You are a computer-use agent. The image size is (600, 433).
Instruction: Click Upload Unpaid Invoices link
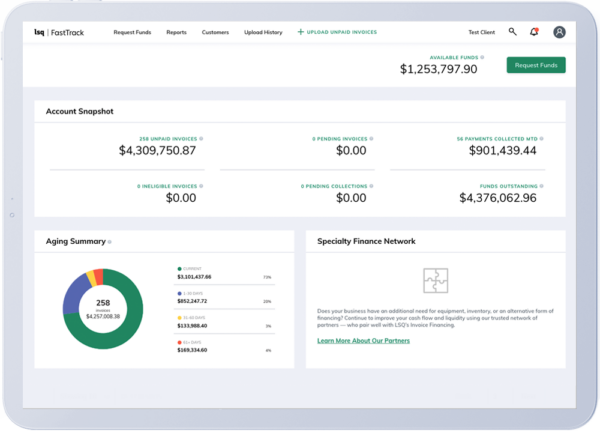point(343,32)
